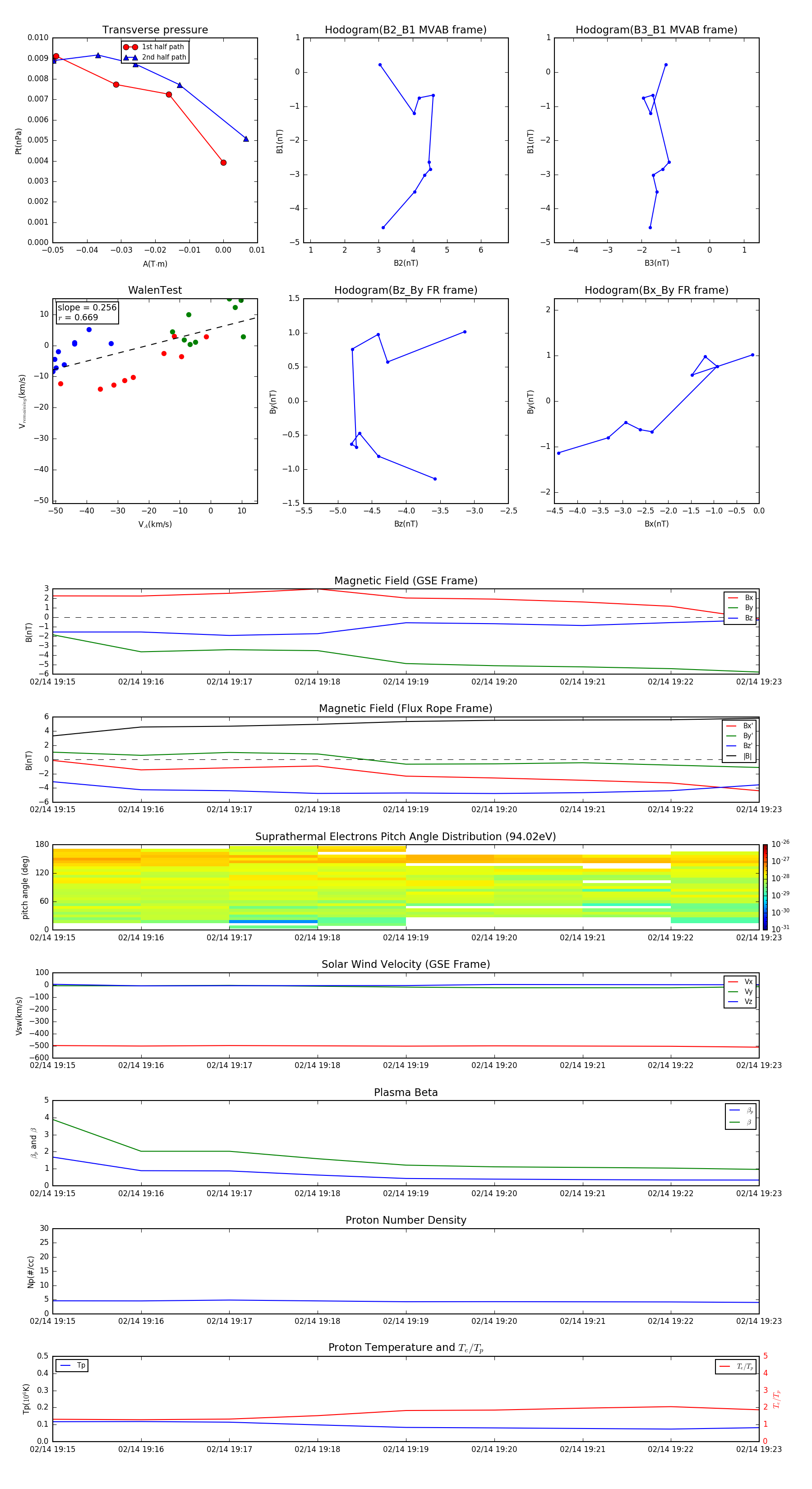Click the red Te/Tp right axis label
This screenshot has width=812, height=1489.
point(777,1399)
